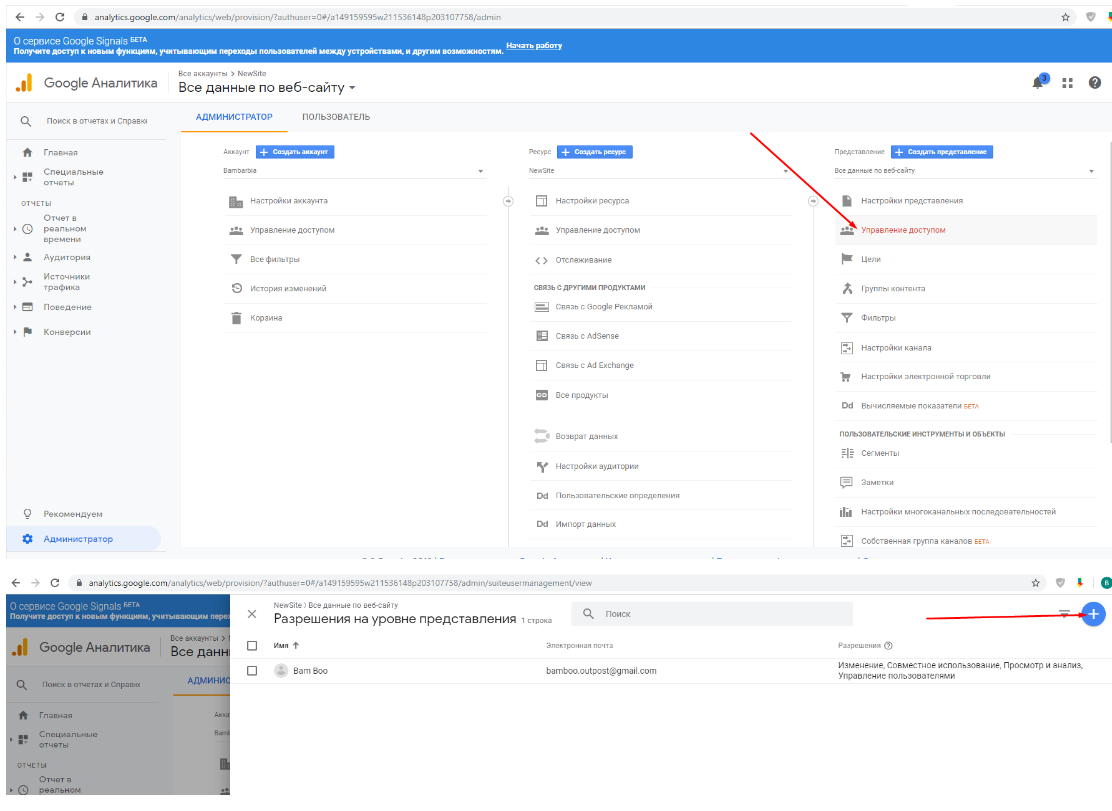This screenshot has width=1112, height=811.
Task: Click the Поиск field in permissions panel
Action: tap(712, 614)
